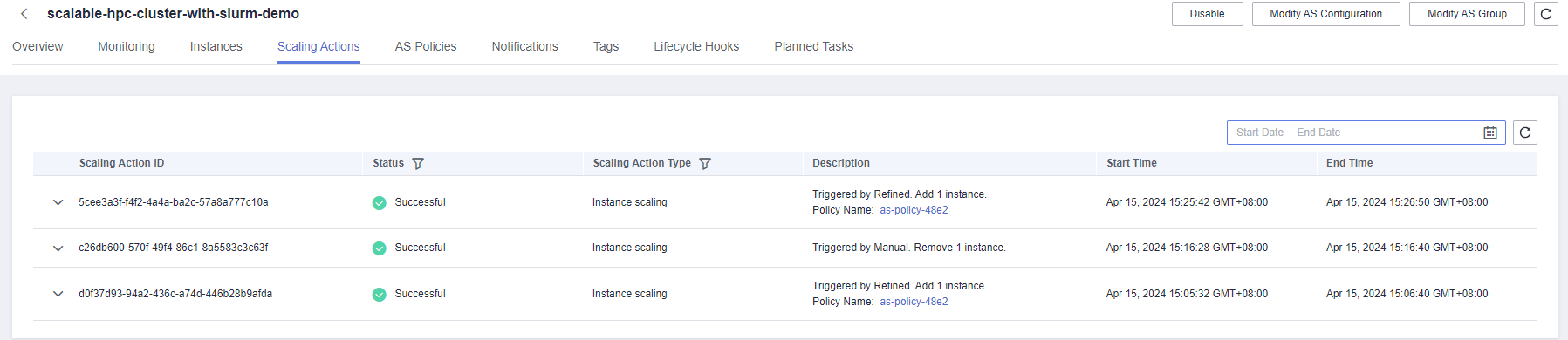Screen dimensions: 1568x340
Task: Open the Monitoring tab
Action: click(127, 46)
